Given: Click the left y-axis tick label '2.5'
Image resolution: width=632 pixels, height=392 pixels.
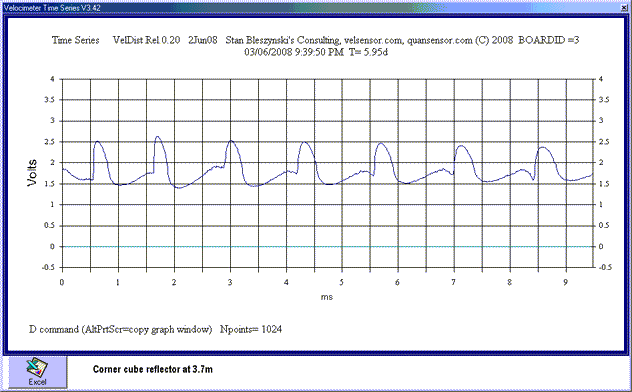Looking at the screenshot, I should [49, 142].
